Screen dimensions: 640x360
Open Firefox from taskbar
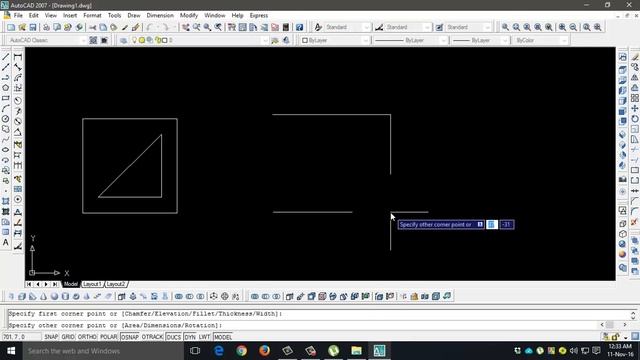264,351
